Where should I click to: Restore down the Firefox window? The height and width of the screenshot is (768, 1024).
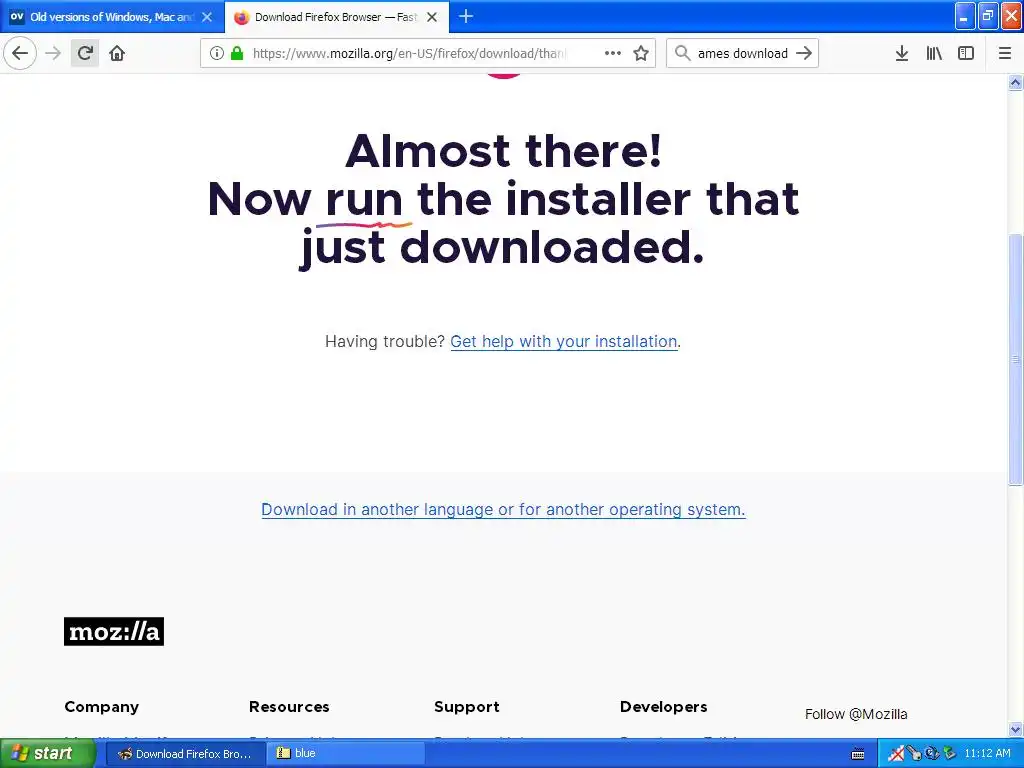pos(987,17)
